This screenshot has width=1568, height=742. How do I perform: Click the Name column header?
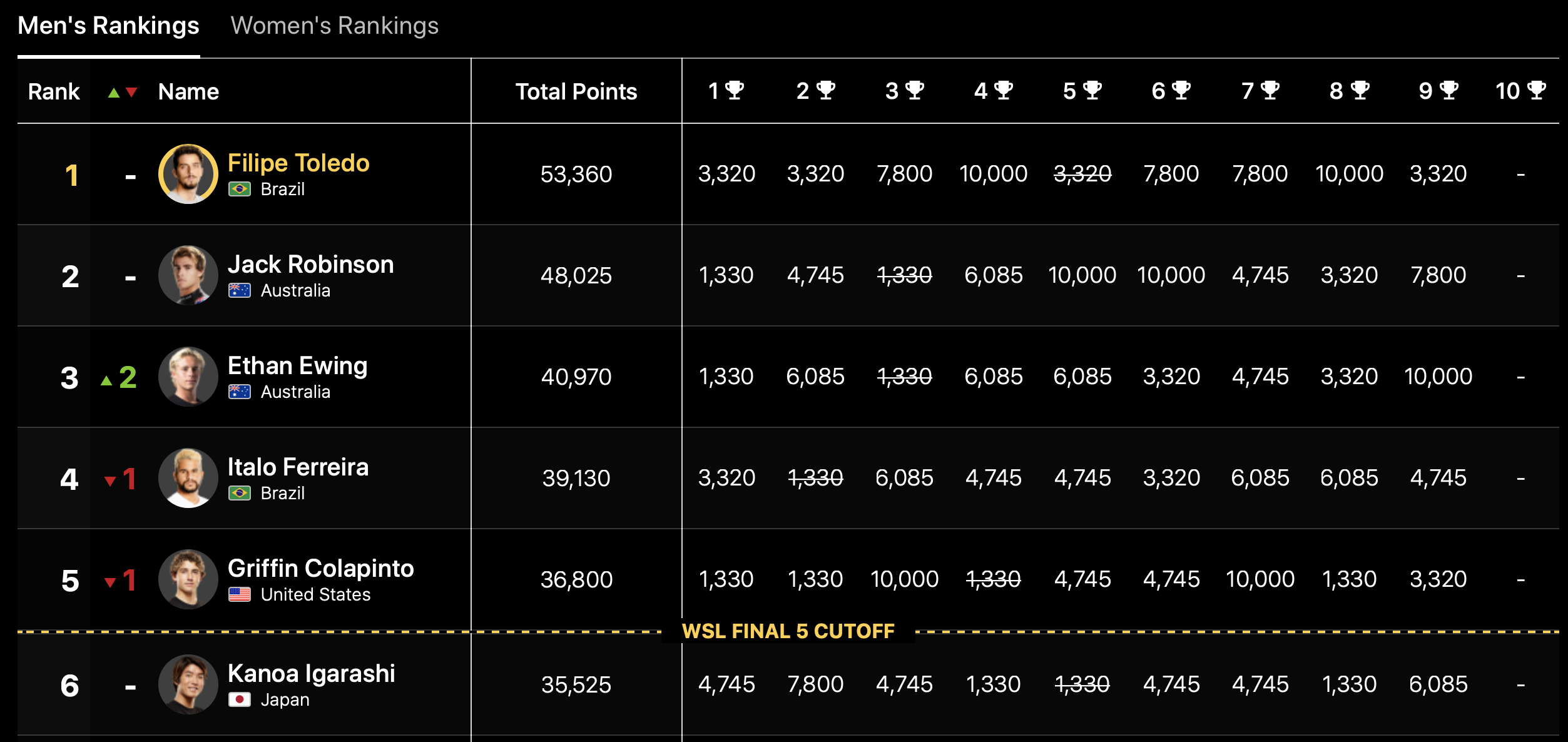click(188, 92)
